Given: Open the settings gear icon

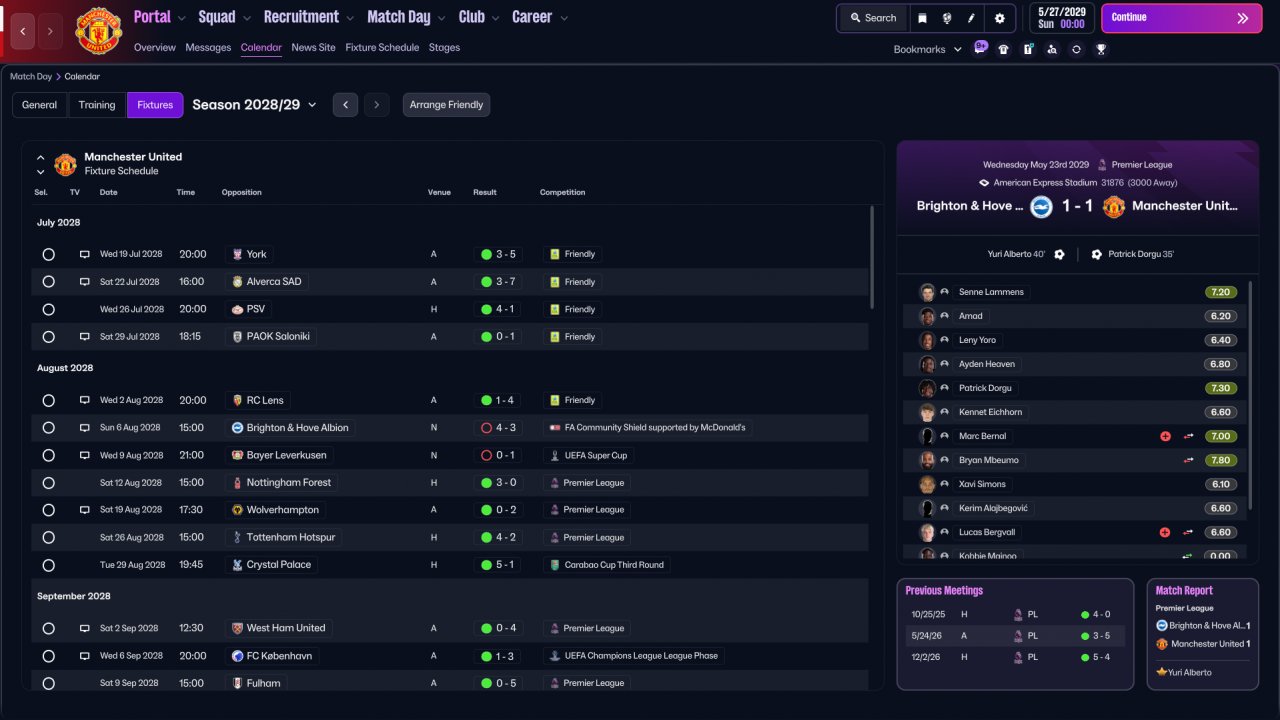Looking at the screenshot, I should pos(999,18).
